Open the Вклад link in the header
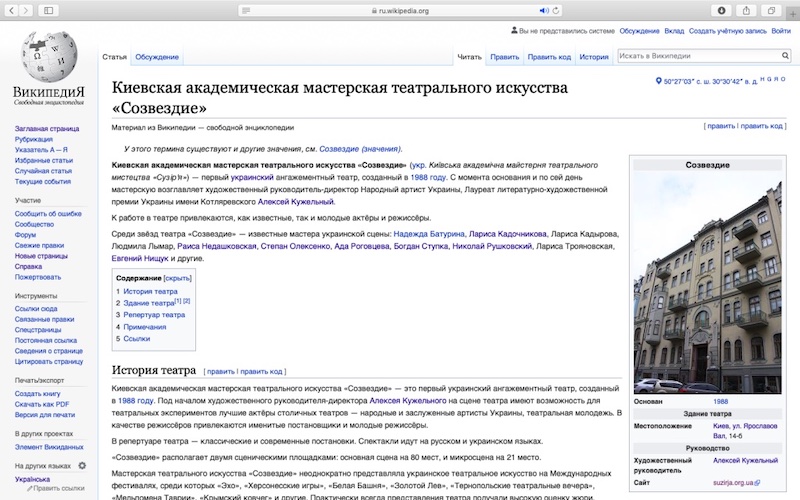 674,31
